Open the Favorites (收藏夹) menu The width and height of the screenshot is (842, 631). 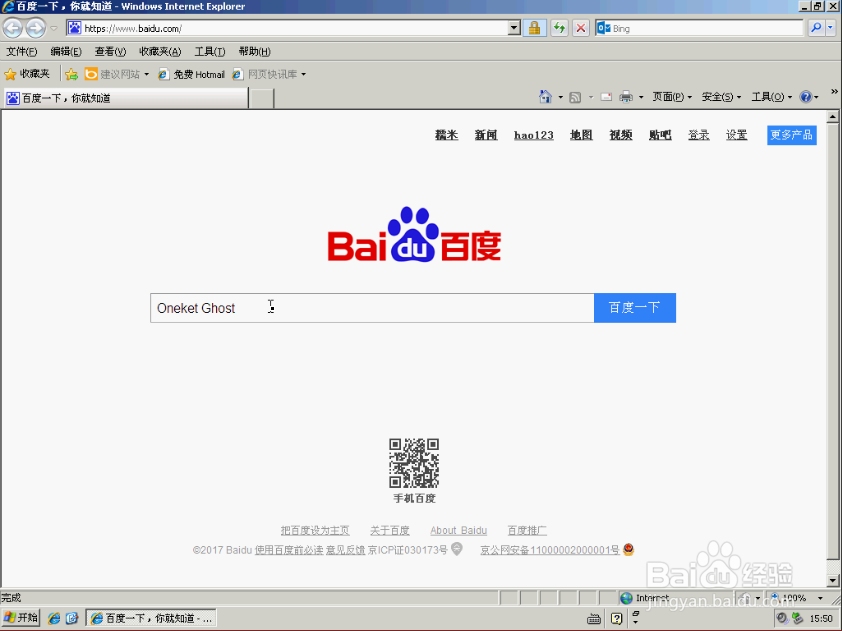tap(160, 52)
